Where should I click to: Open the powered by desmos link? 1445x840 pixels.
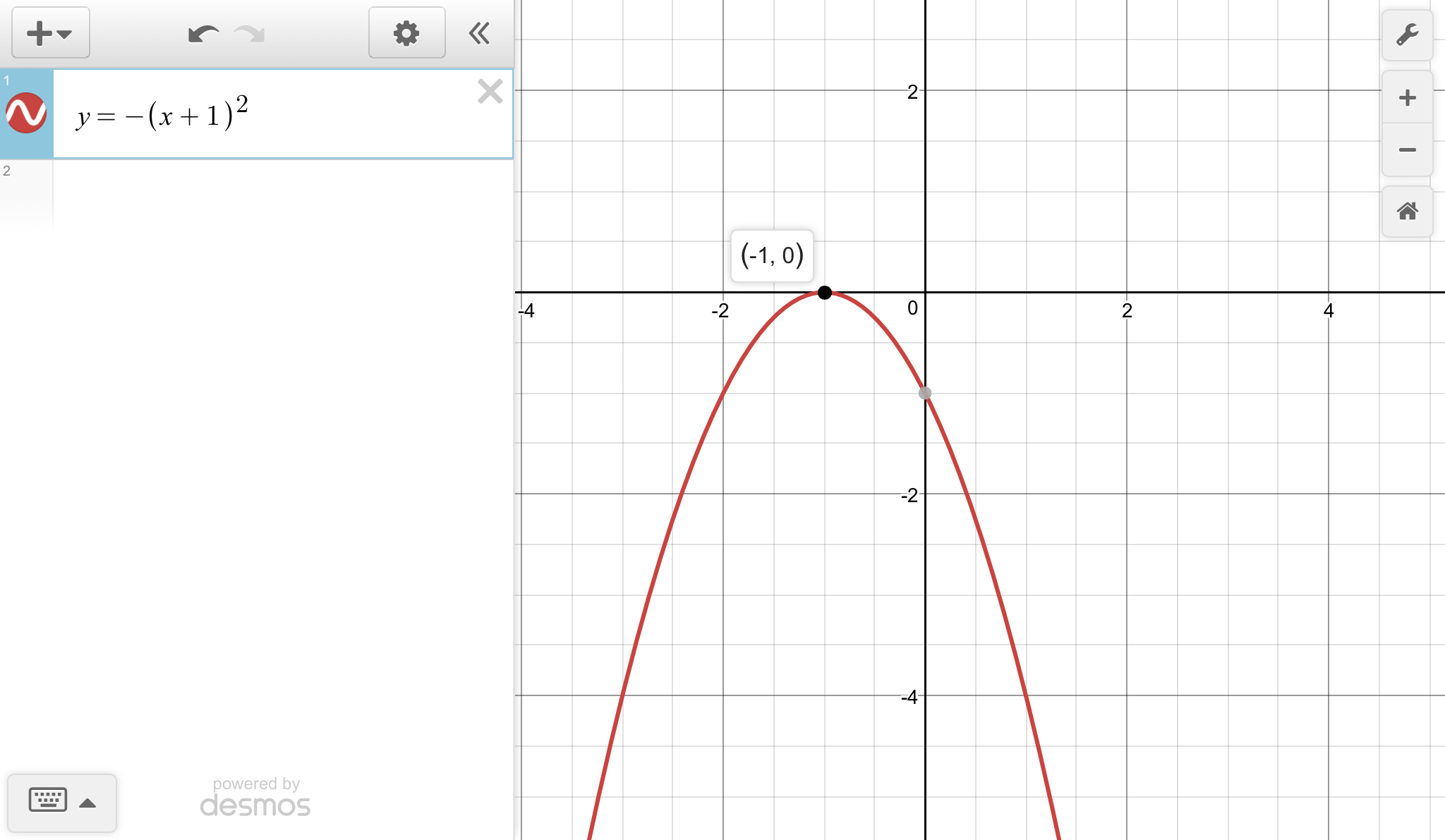(x=255, y=798)
